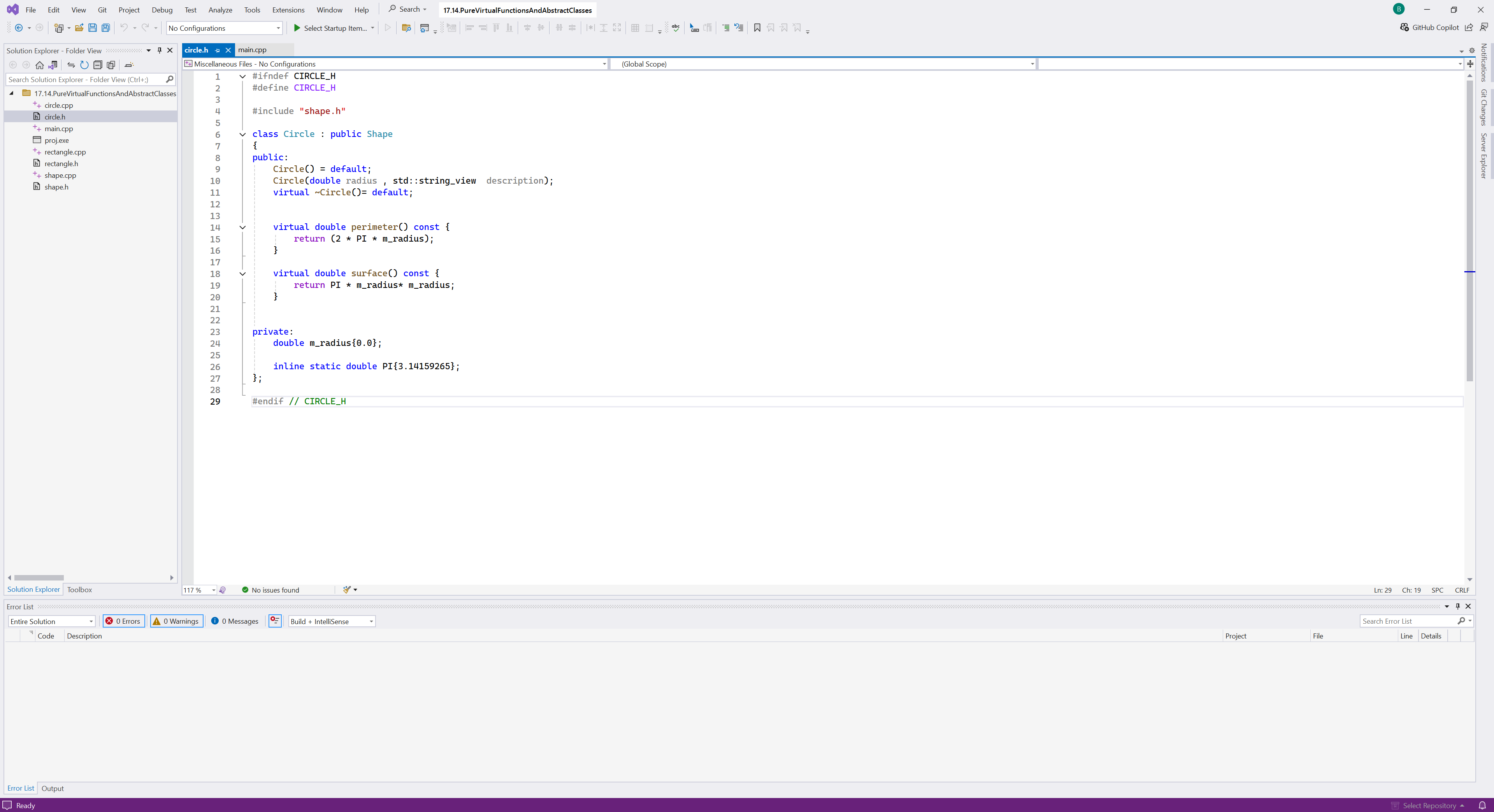The height and width of the screenshot is (812, 1494).
Task: Open the Git Changes side tab
Action: 1483,108
